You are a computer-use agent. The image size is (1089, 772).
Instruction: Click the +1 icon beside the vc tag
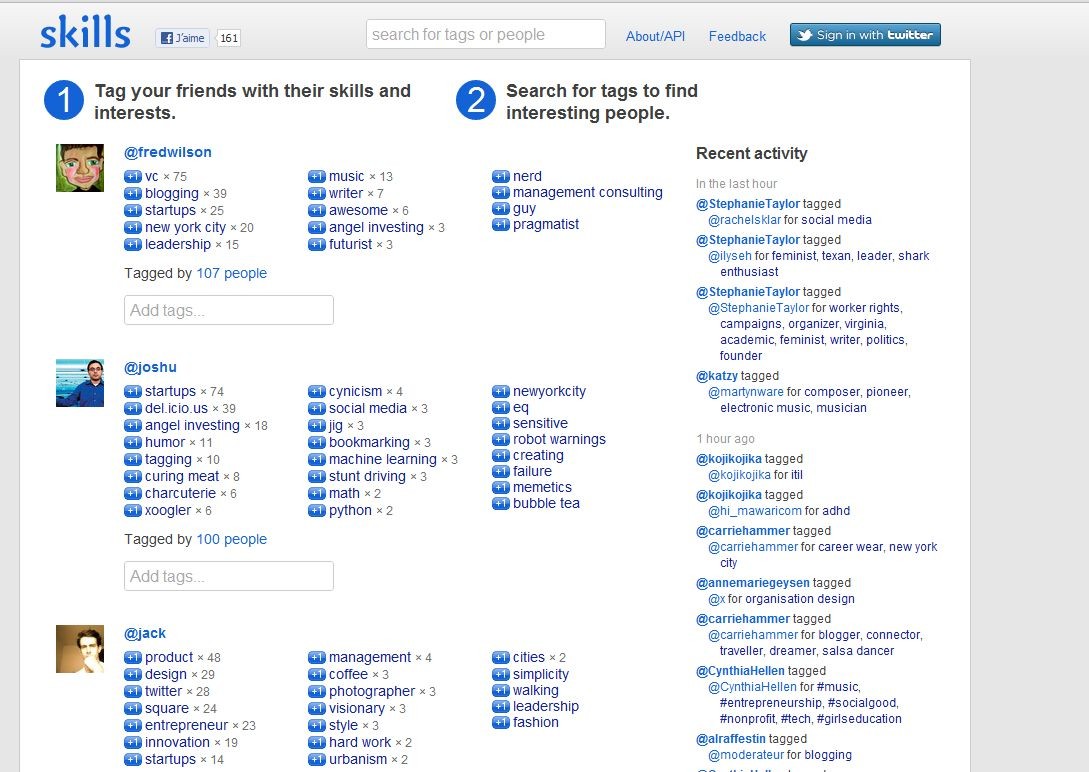point(133,176)
